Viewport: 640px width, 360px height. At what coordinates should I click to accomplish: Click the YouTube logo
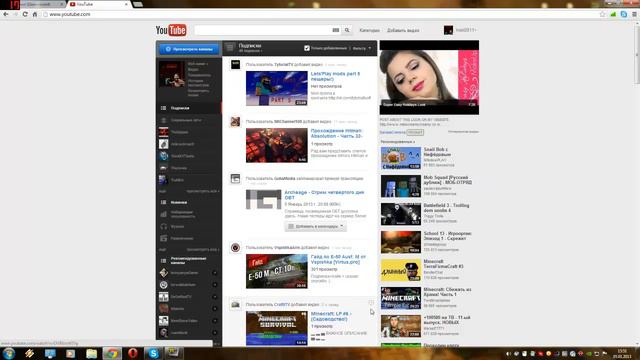(x=171, y=30)
